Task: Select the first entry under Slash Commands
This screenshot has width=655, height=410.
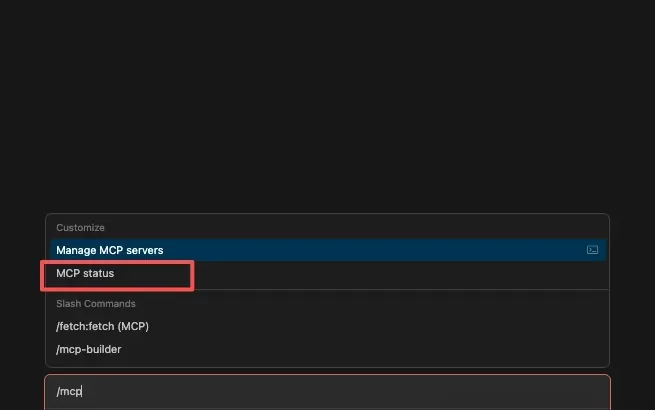Action: 102,326
